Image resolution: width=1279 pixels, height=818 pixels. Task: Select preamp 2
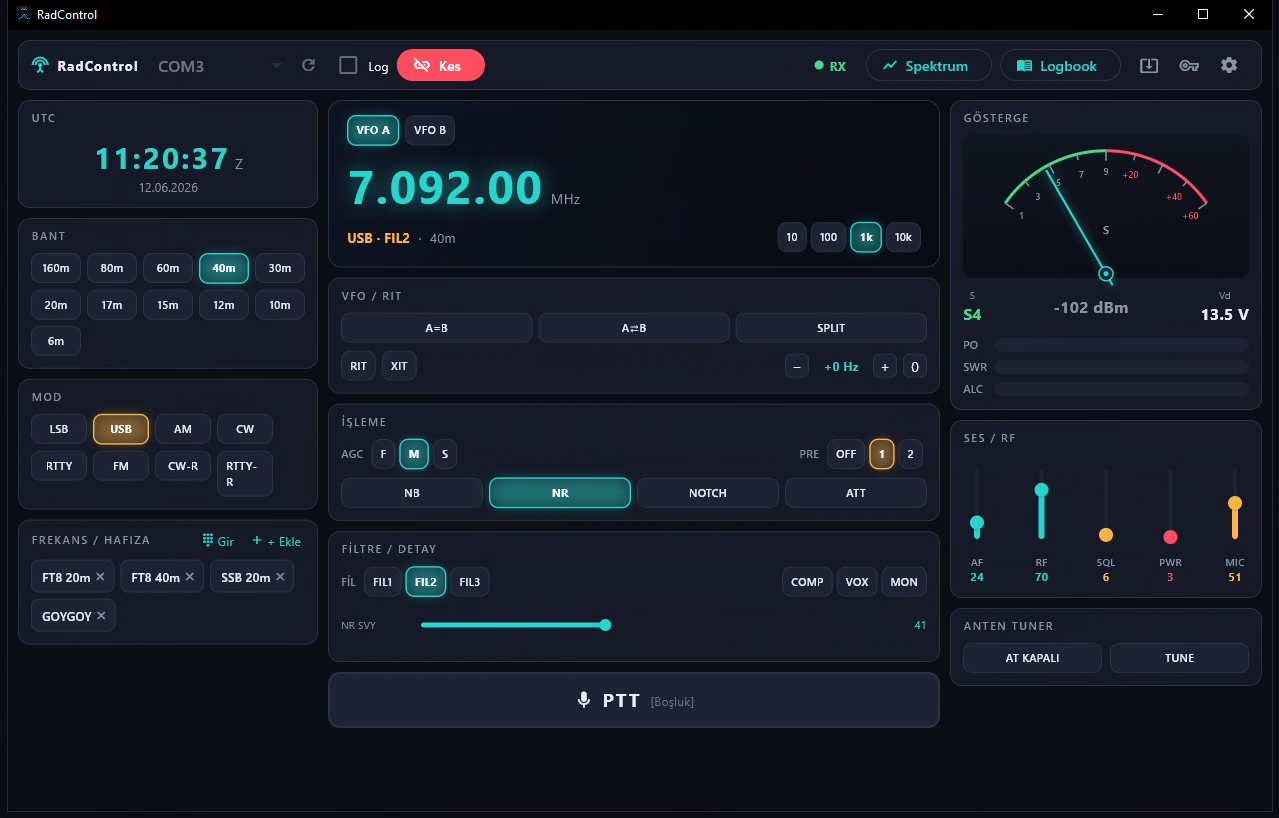(910, 454)
